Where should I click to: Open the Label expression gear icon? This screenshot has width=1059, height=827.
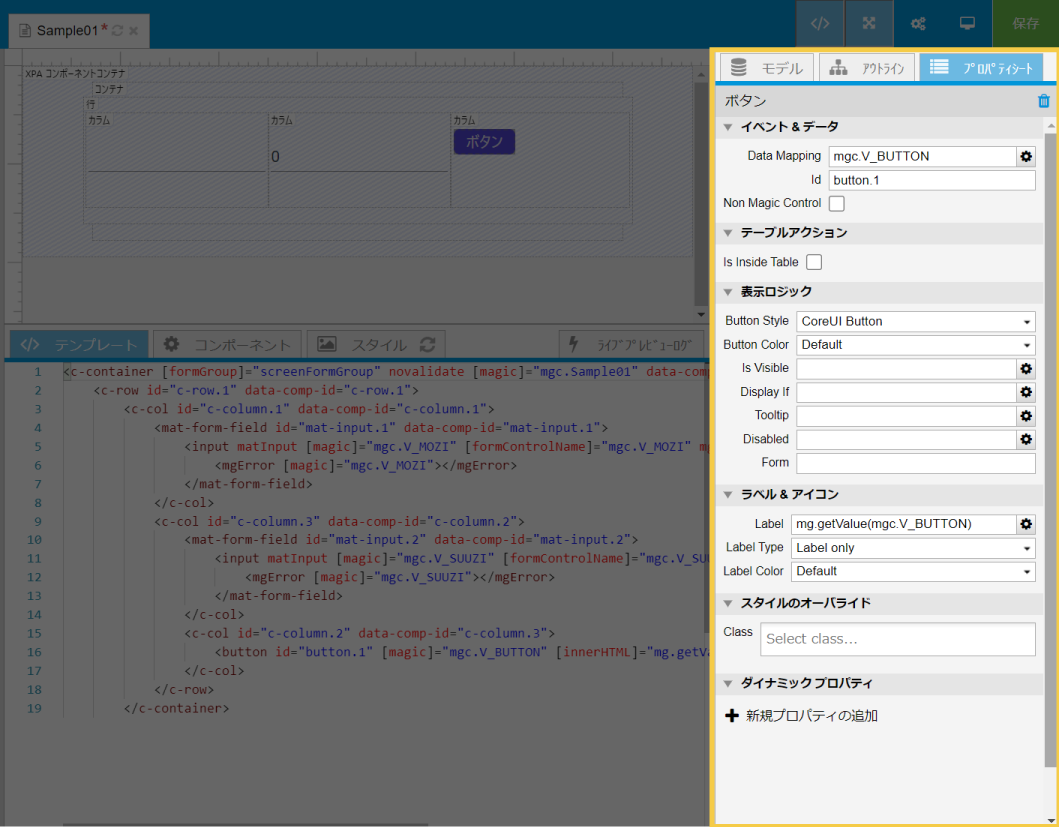pyautogui.click(x=1026, y=524)
